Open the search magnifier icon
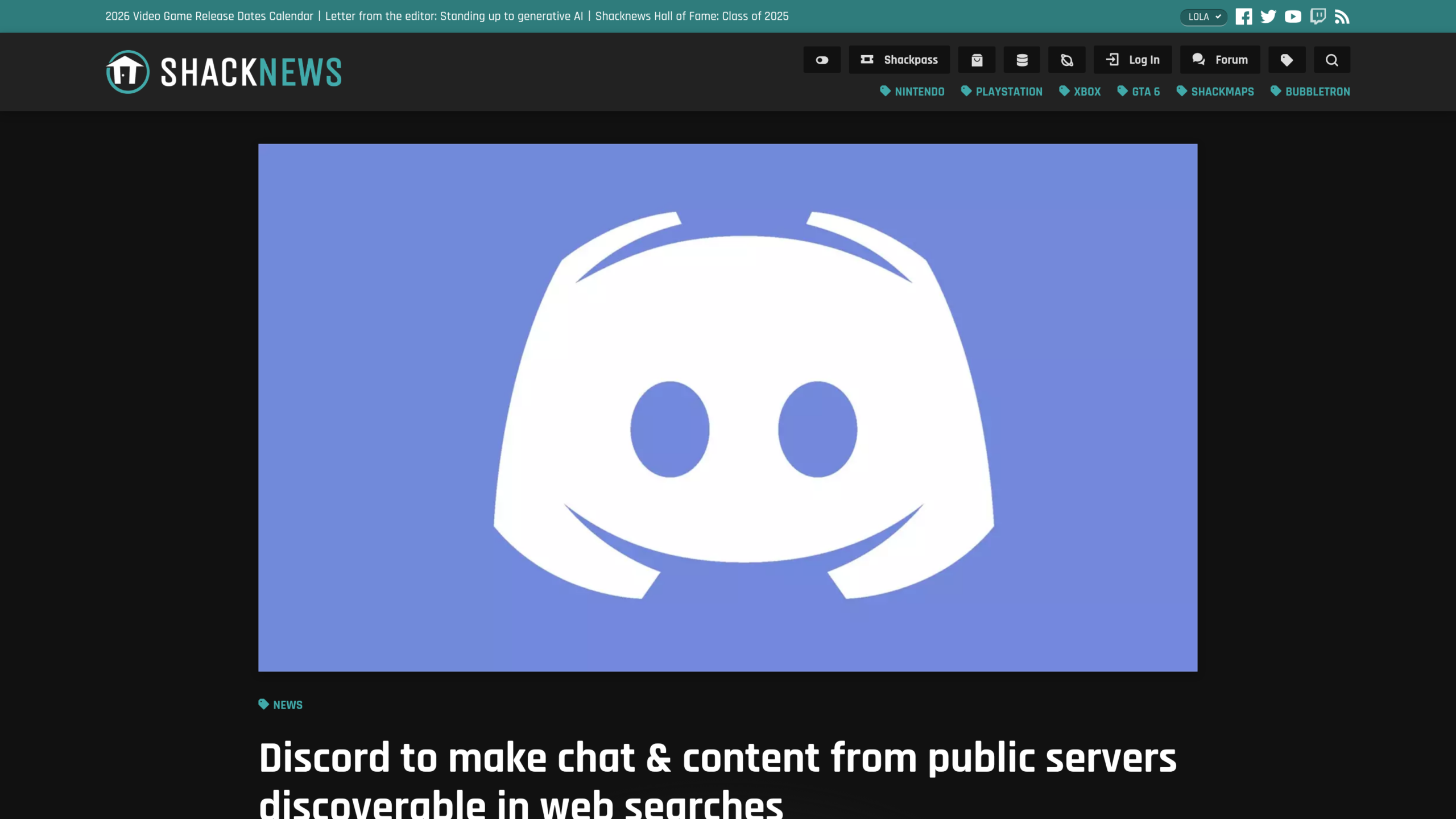This screenshot has height=819, width=1456. tap(1332, 60)
